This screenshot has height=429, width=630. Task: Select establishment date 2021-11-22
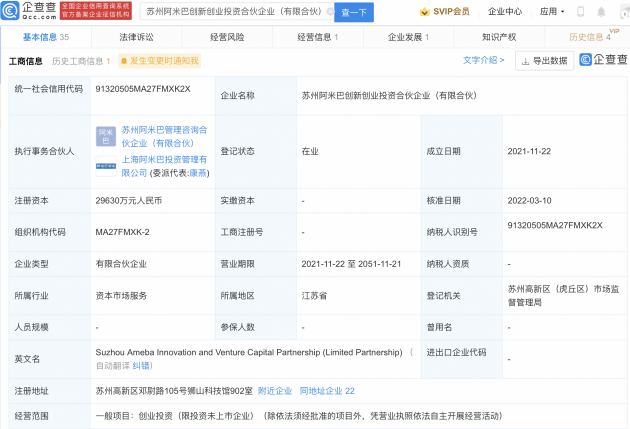pyautogui.click(x=529, y=151)
